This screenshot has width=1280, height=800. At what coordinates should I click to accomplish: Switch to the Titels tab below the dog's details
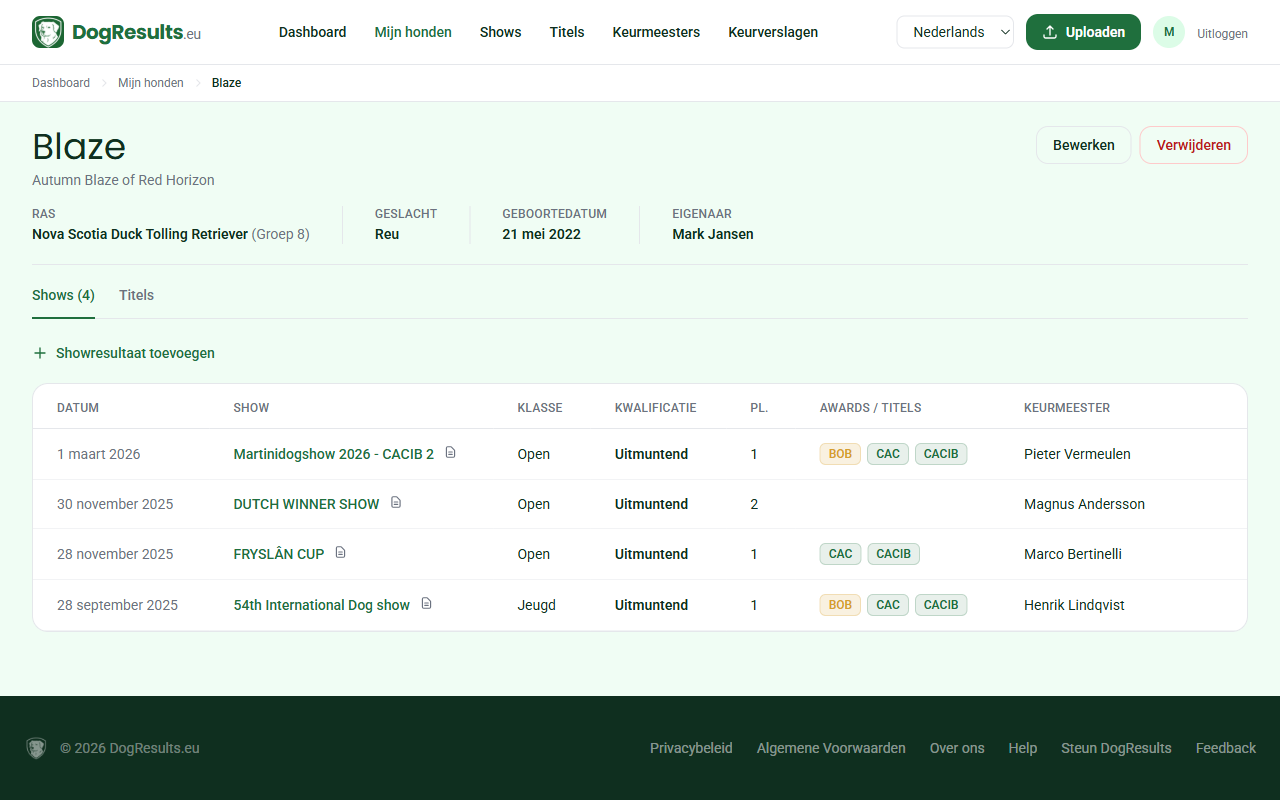point(136,295)
